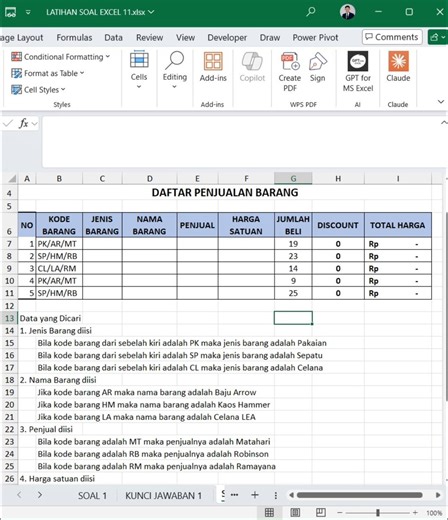
Task: Switch to the SOAL 1 sheet
Action: coord(92,495)
